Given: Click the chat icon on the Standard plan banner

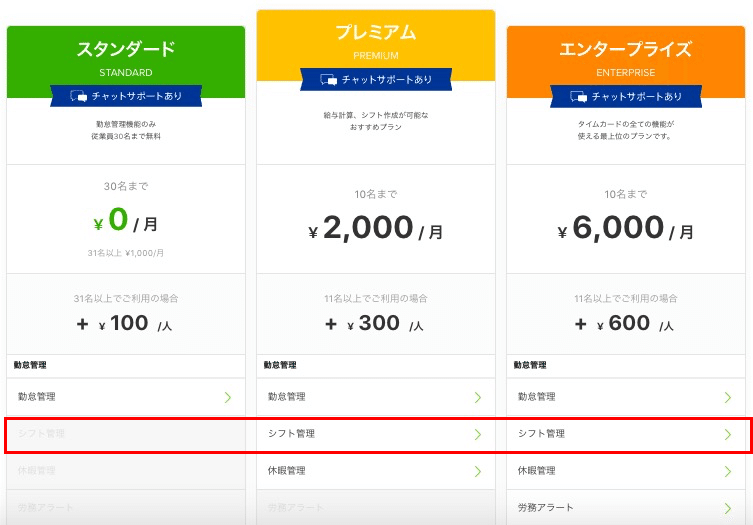Looking at the screenshot, I should (x=79, y=96).
